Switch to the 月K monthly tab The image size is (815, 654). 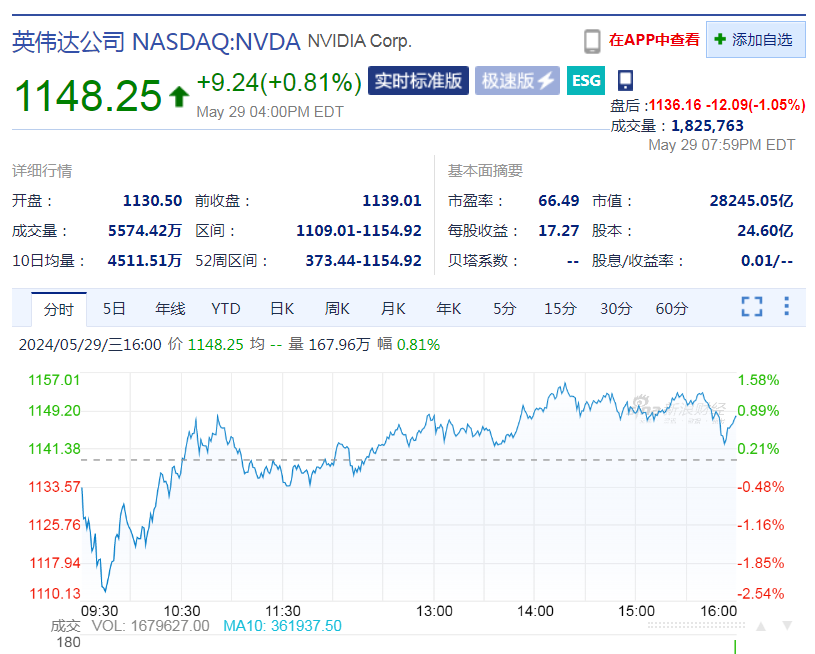392,308
